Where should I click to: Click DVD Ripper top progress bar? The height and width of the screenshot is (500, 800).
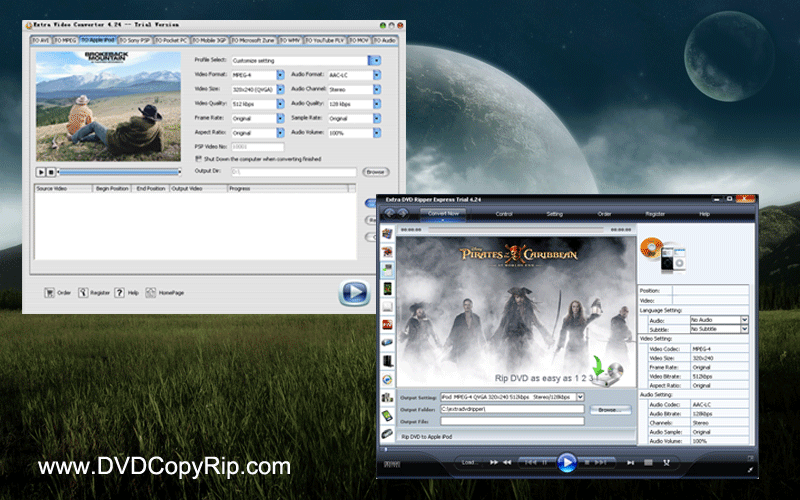(x=516, y=230)
